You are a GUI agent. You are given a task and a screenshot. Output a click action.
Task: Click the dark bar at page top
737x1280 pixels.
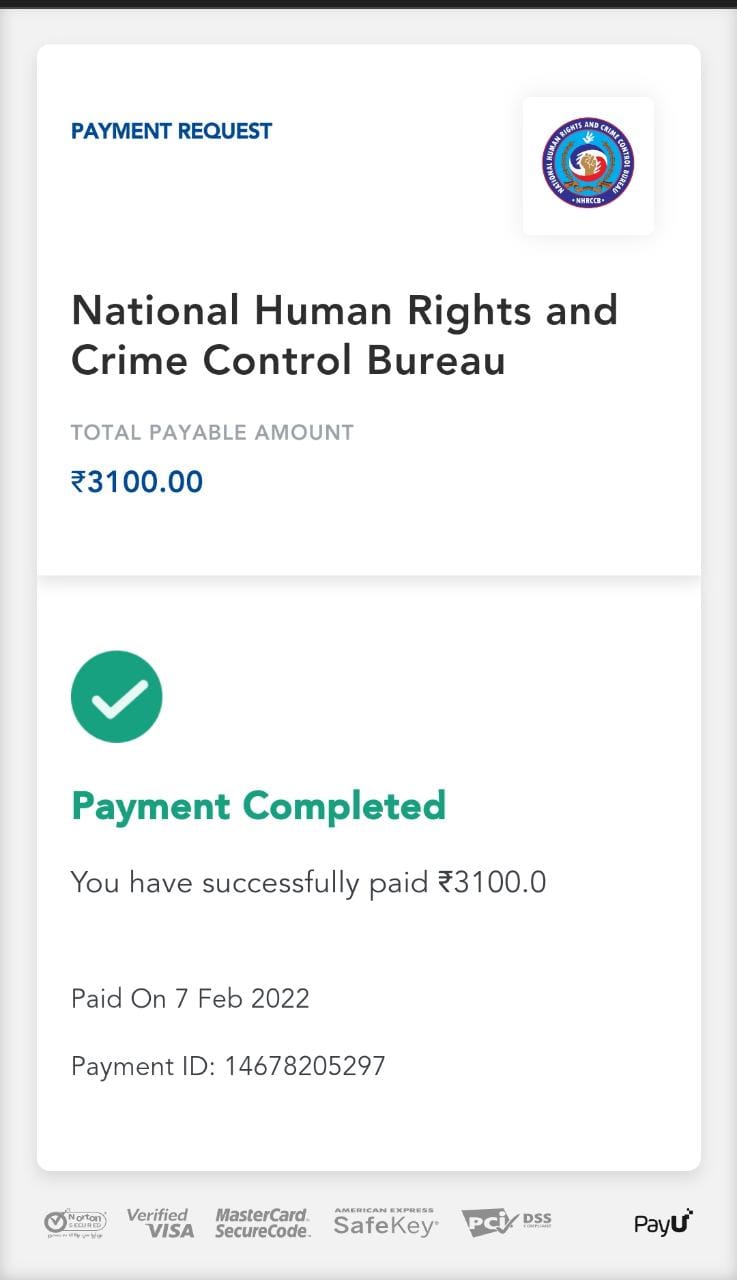point(368,4)
